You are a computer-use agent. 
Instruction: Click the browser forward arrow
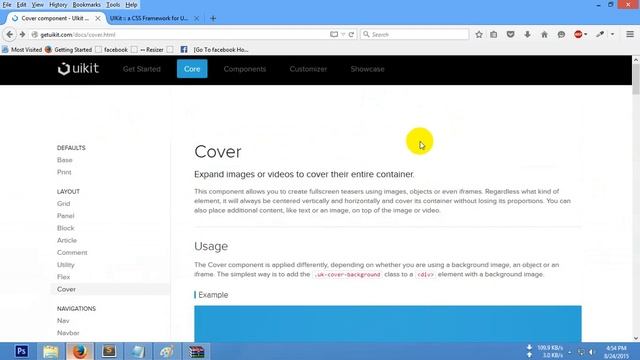pyautogui.click(x=22, y=35)
